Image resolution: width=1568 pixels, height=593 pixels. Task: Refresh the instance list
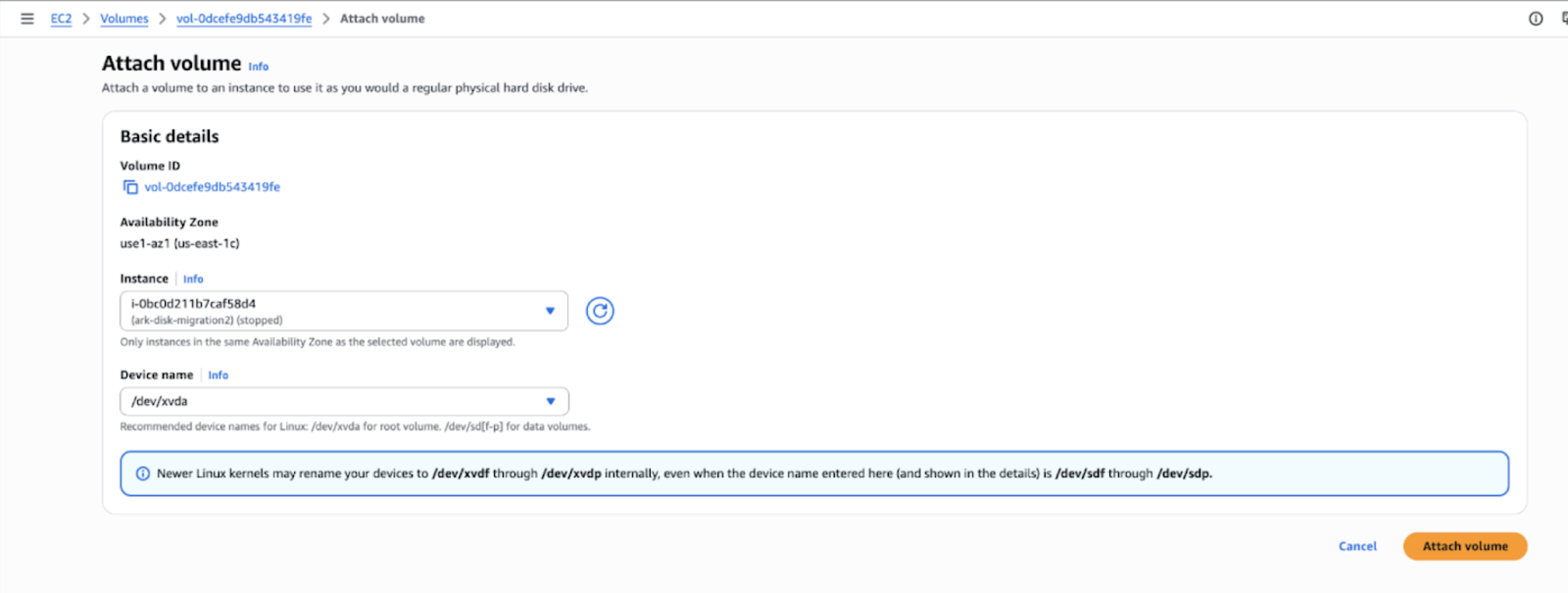tap(600, 311)
